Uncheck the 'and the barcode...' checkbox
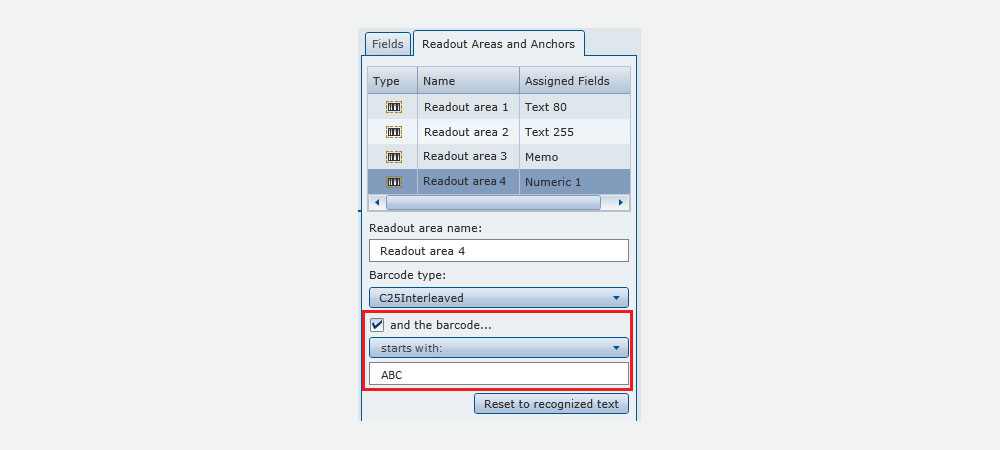Viewport: 1000px width, 450px height. tap(377, 325)
